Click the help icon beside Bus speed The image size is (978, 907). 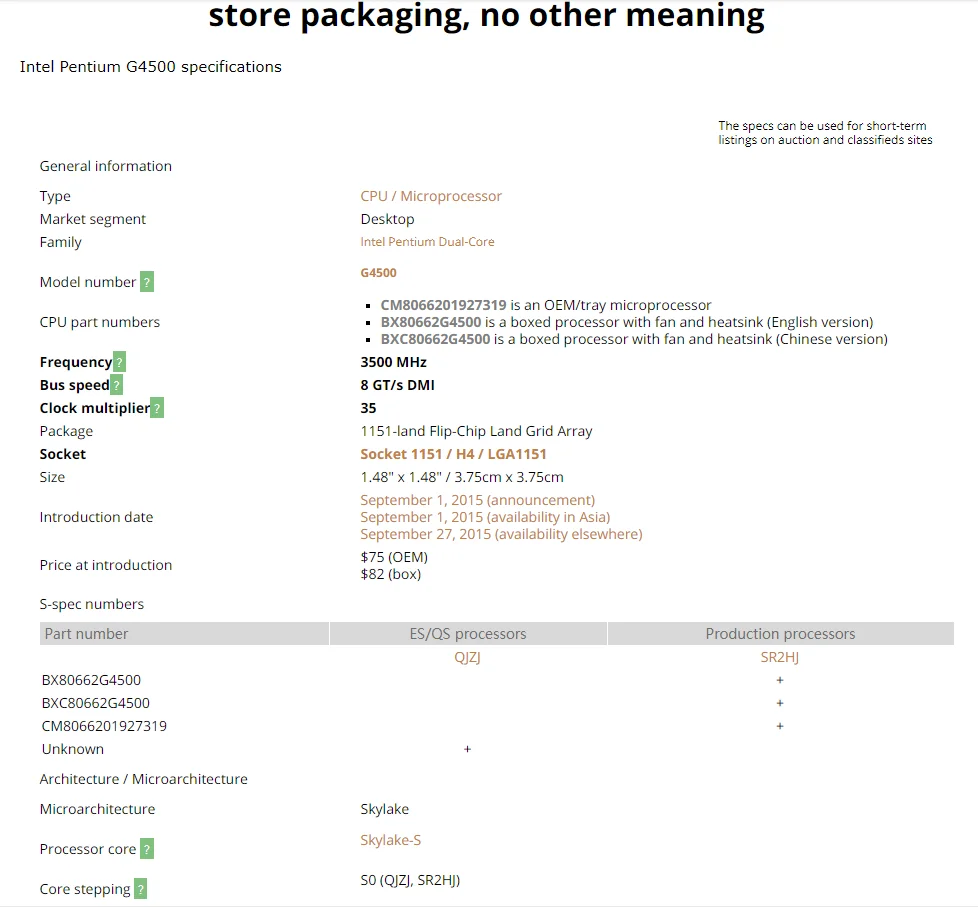click(x=117, y=385)
